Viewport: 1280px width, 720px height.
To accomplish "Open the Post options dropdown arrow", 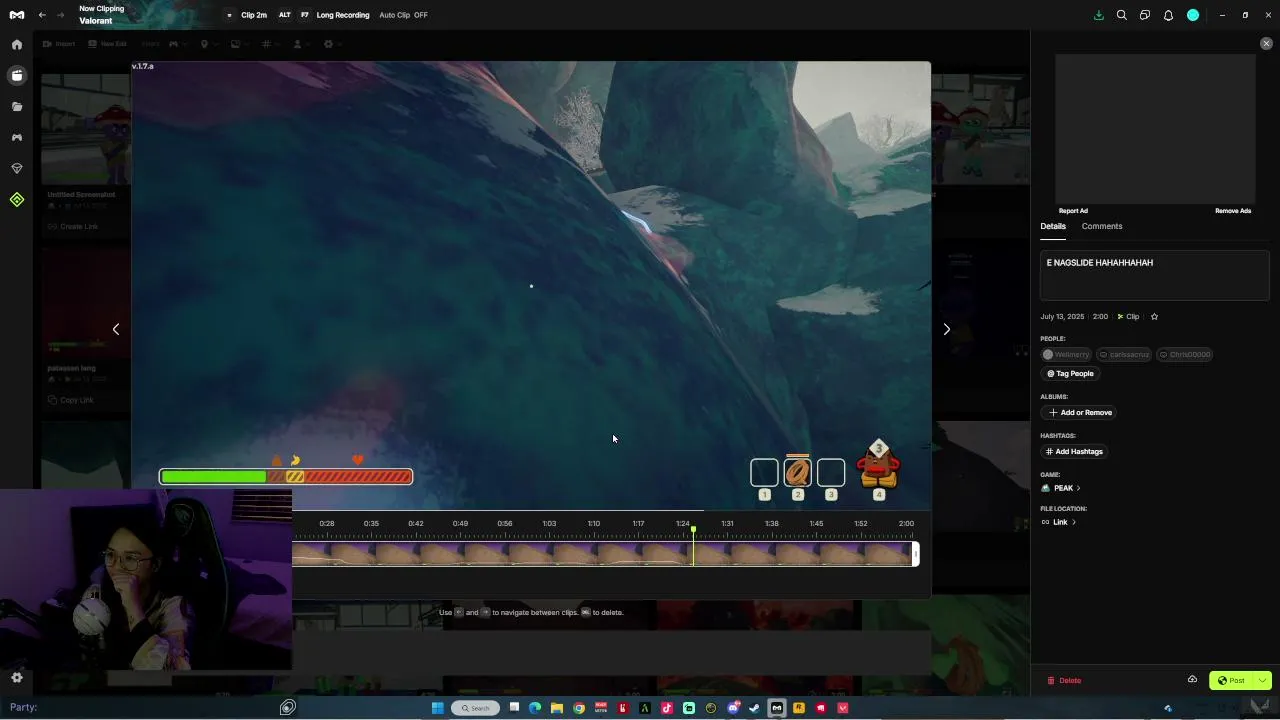I will [x=1263, y=681].
